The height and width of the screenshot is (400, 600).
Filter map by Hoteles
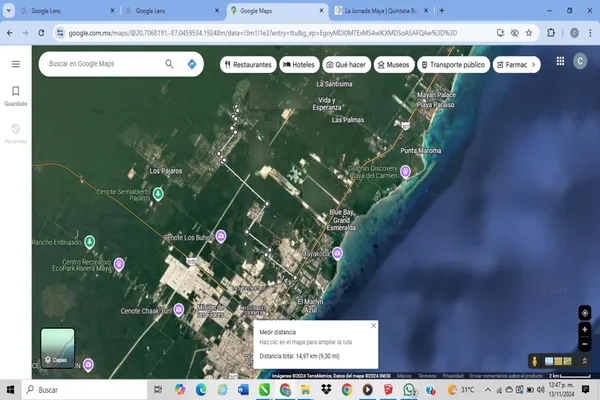(x=299, y=64)
